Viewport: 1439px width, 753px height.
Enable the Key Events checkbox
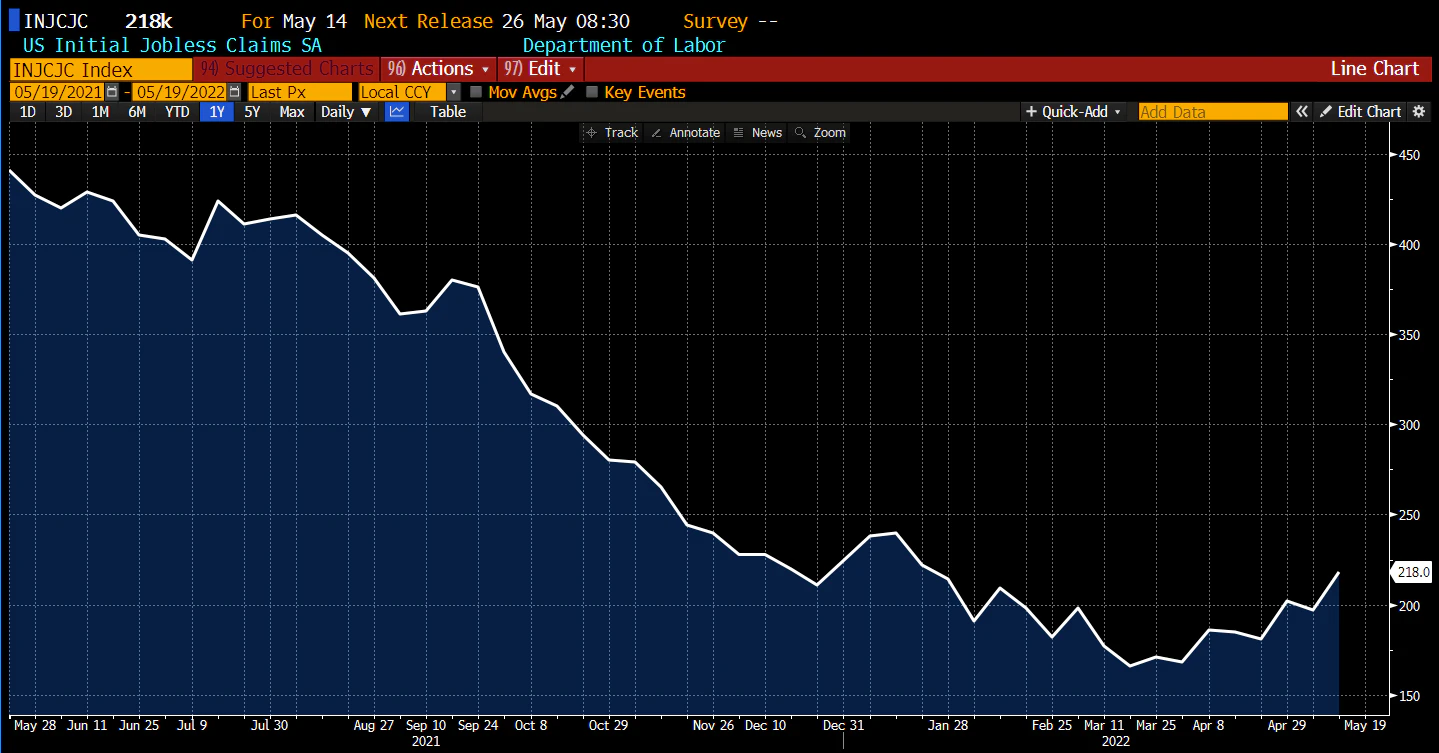[592, 92]
